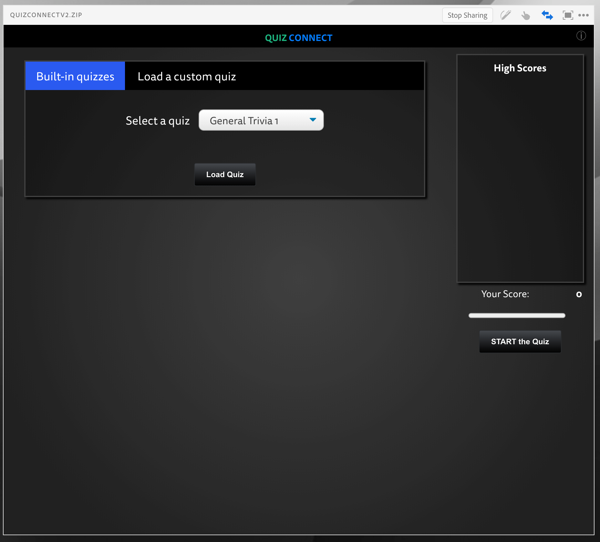Image resolution: width=600 pixels, height=542 pixels.
Task: Click the white score progress bar
Action: pyautogui.click(x=517, y=315)
